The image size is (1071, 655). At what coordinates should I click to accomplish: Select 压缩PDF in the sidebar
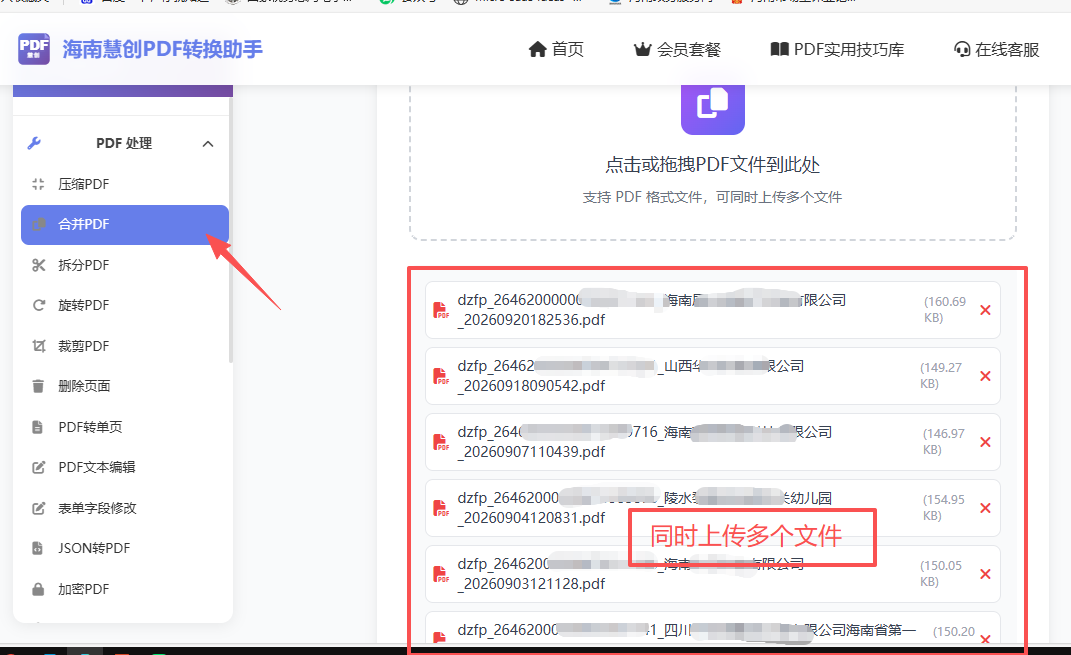(124, 184)
